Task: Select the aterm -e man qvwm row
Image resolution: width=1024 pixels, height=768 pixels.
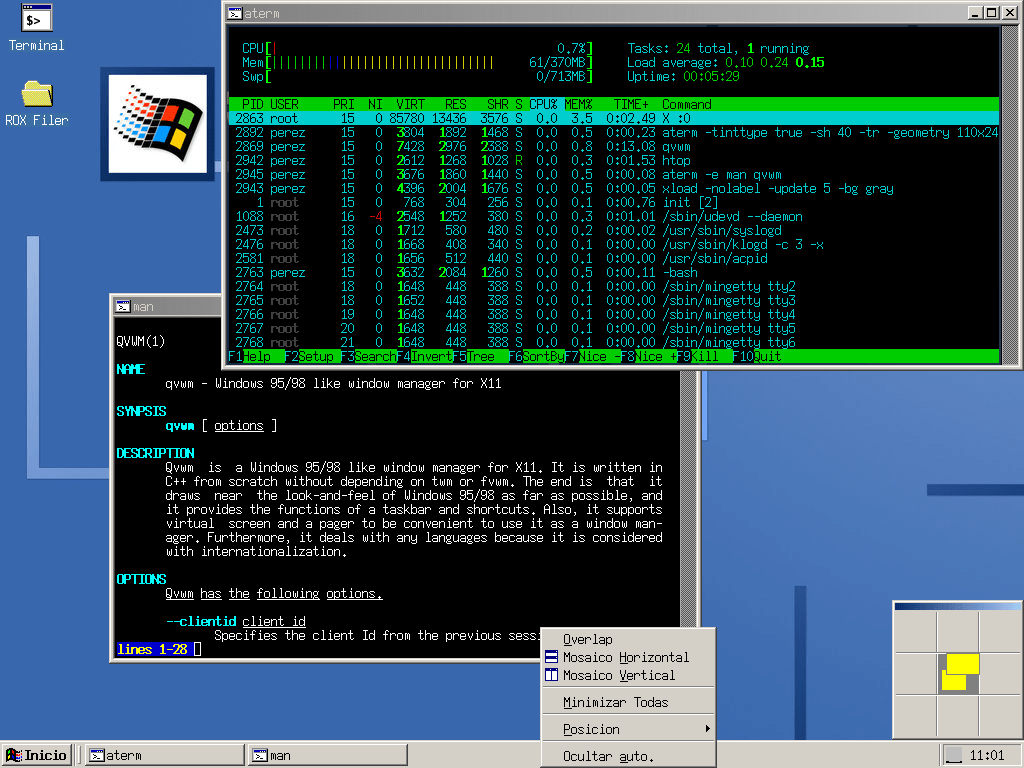Action: [x=613, y=174]
